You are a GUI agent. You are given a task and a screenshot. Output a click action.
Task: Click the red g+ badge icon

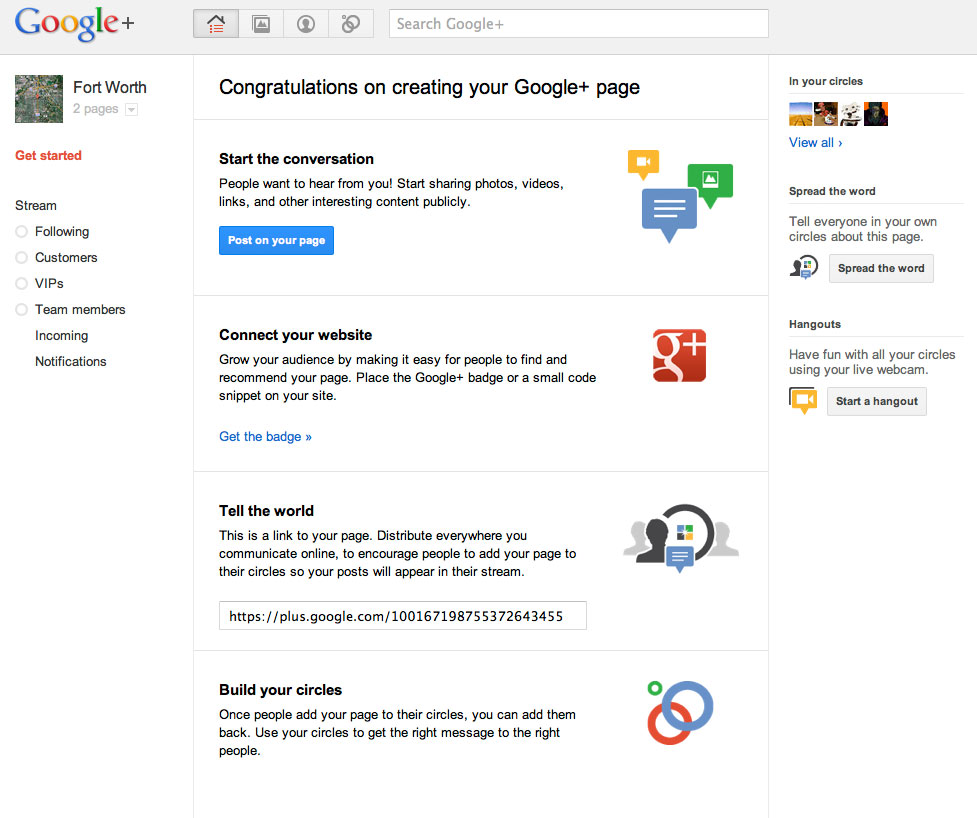pos(680,356)
